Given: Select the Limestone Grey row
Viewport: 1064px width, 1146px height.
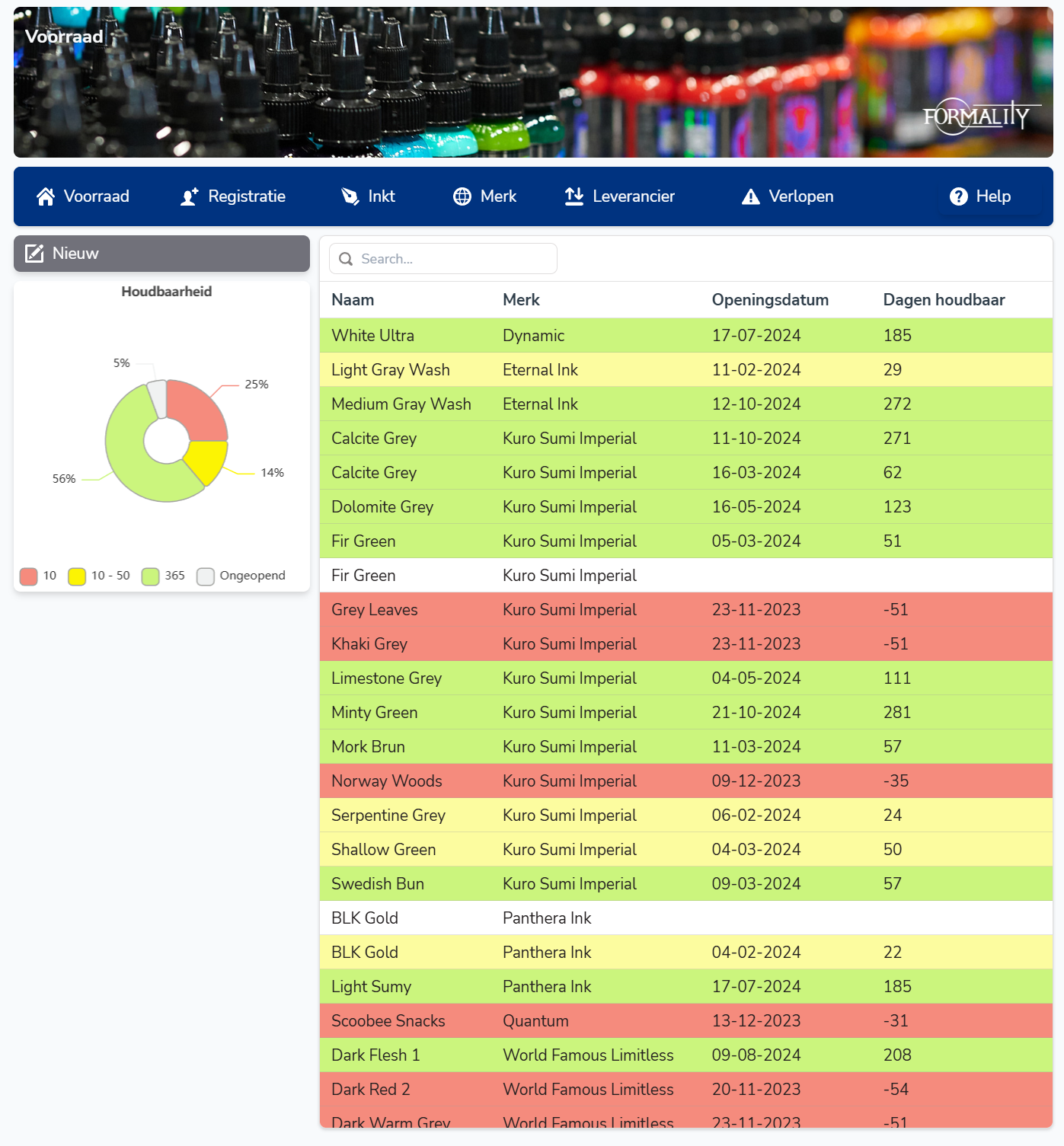Looking at the screenshot, I should coord(685,678).
